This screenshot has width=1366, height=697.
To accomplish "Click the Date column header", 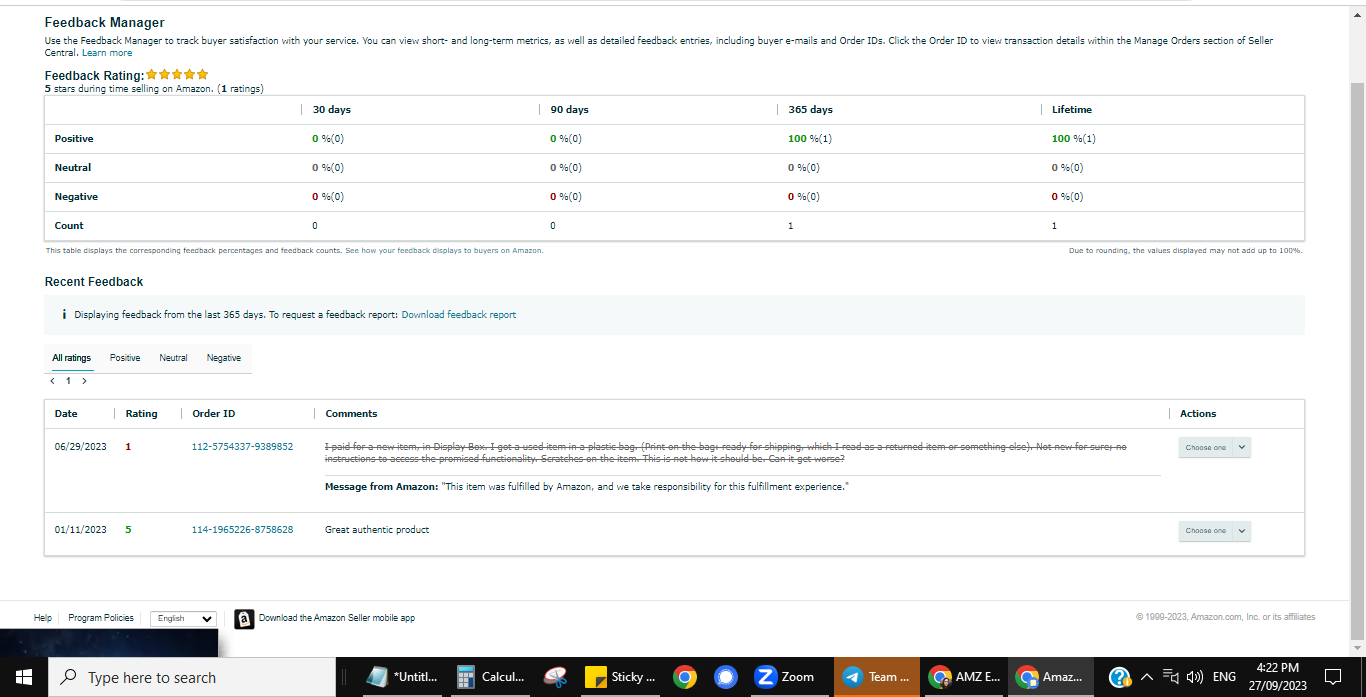I will click(66, 413).
